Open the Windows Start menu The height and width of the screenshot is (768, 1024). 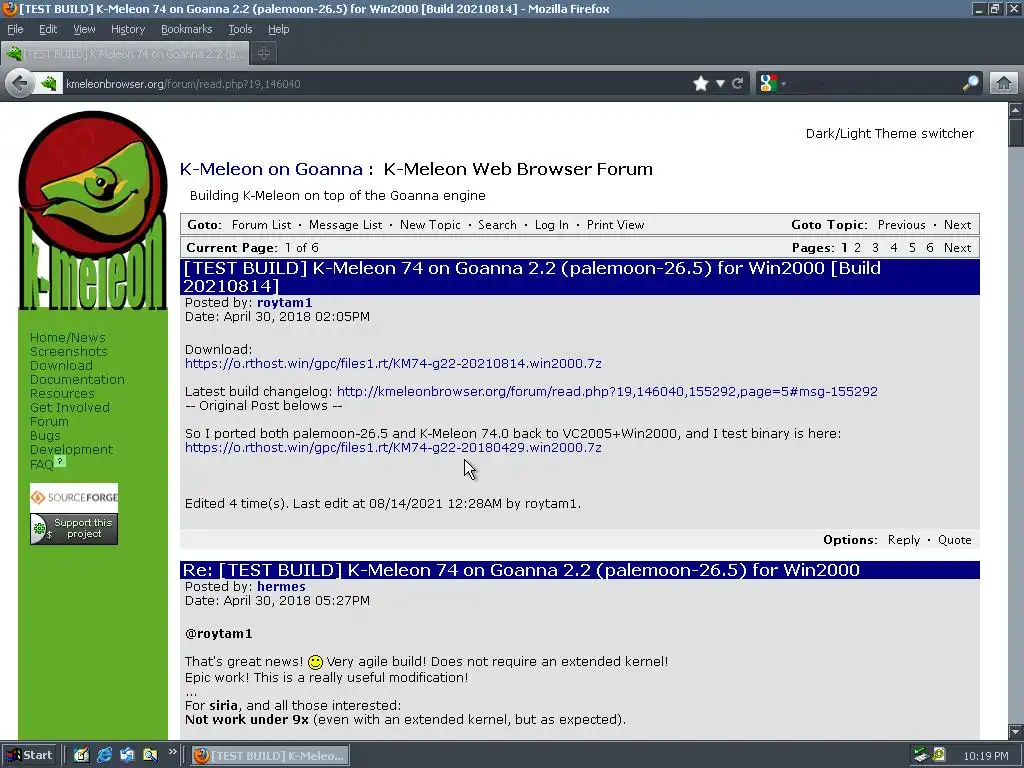click(x=30, y=755)
